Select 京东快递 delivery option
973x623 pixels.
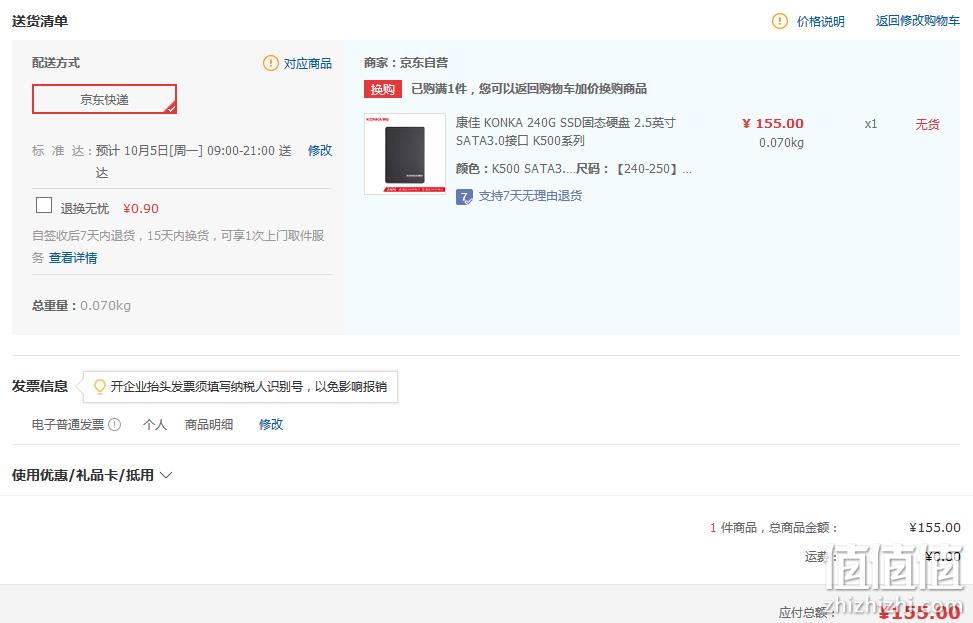click(104, 99)
